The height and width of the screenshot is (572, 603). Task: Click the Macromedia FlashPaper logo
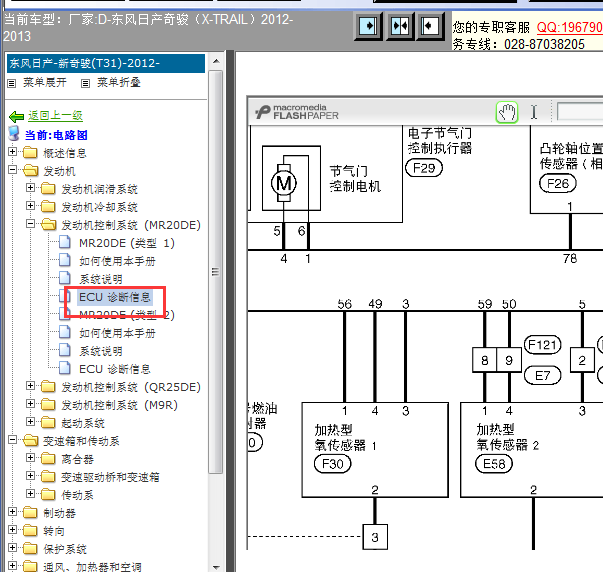click(297, 112)
